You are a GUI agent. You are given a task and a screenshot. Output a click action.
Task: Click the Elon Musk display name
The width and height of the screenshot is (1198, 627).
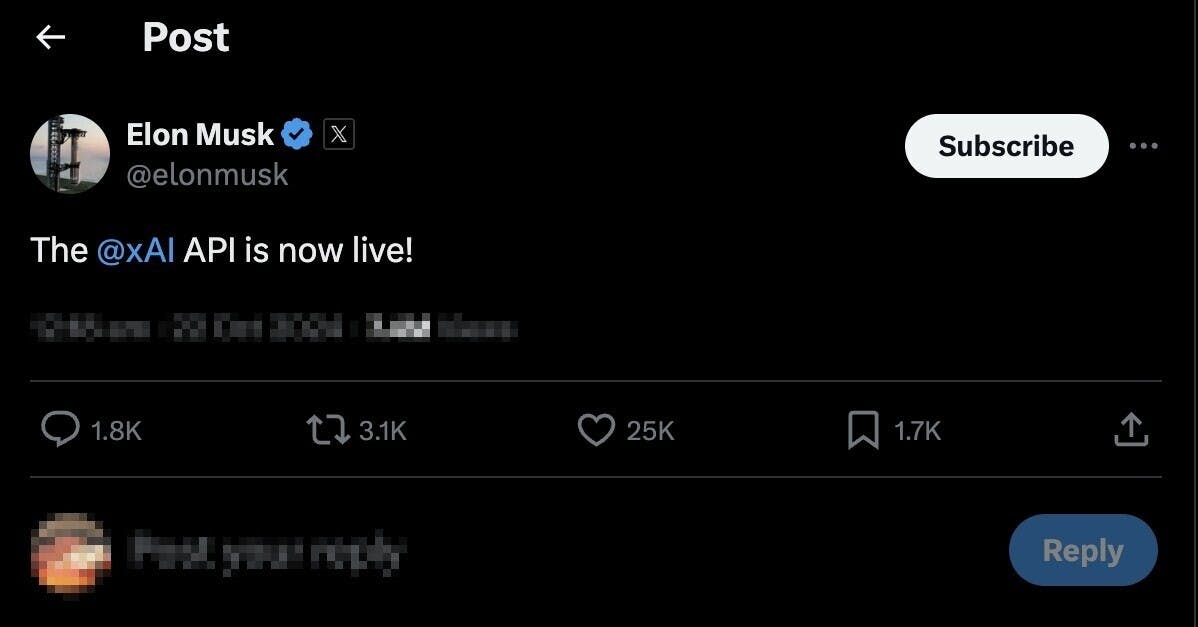tap(200, 134)
